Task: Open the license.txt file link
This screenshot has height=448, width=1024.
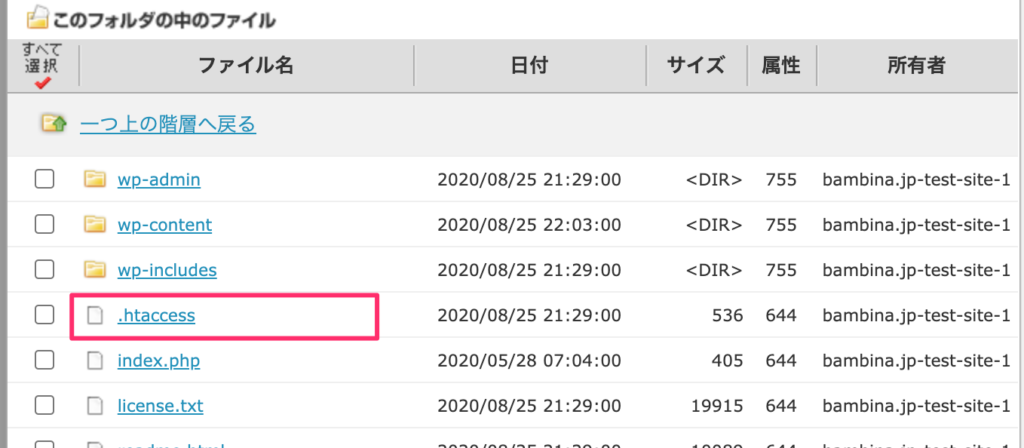Action: tap(160, 406)
